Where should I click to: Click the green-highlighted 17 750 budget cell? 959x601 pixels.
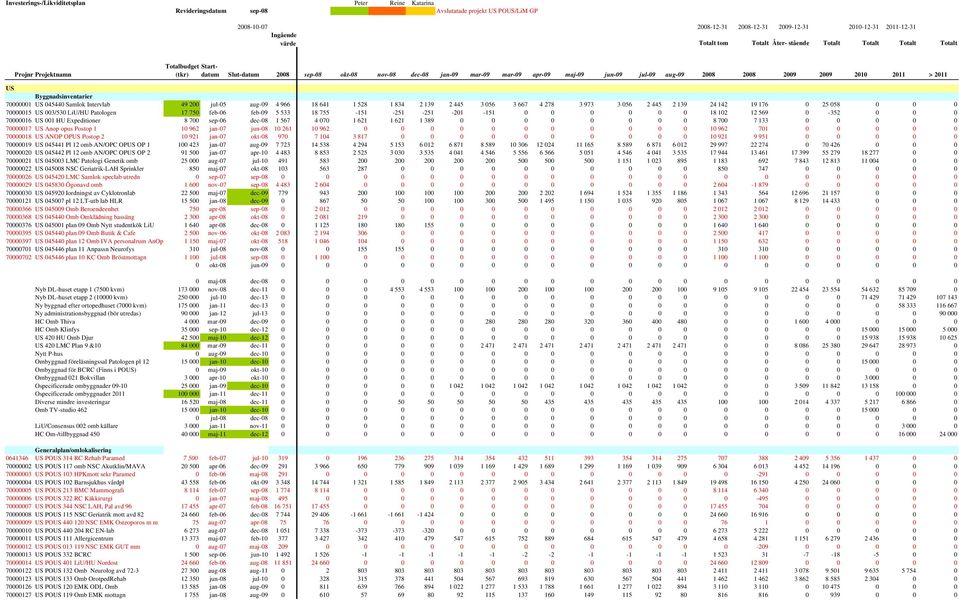point(182,112)
